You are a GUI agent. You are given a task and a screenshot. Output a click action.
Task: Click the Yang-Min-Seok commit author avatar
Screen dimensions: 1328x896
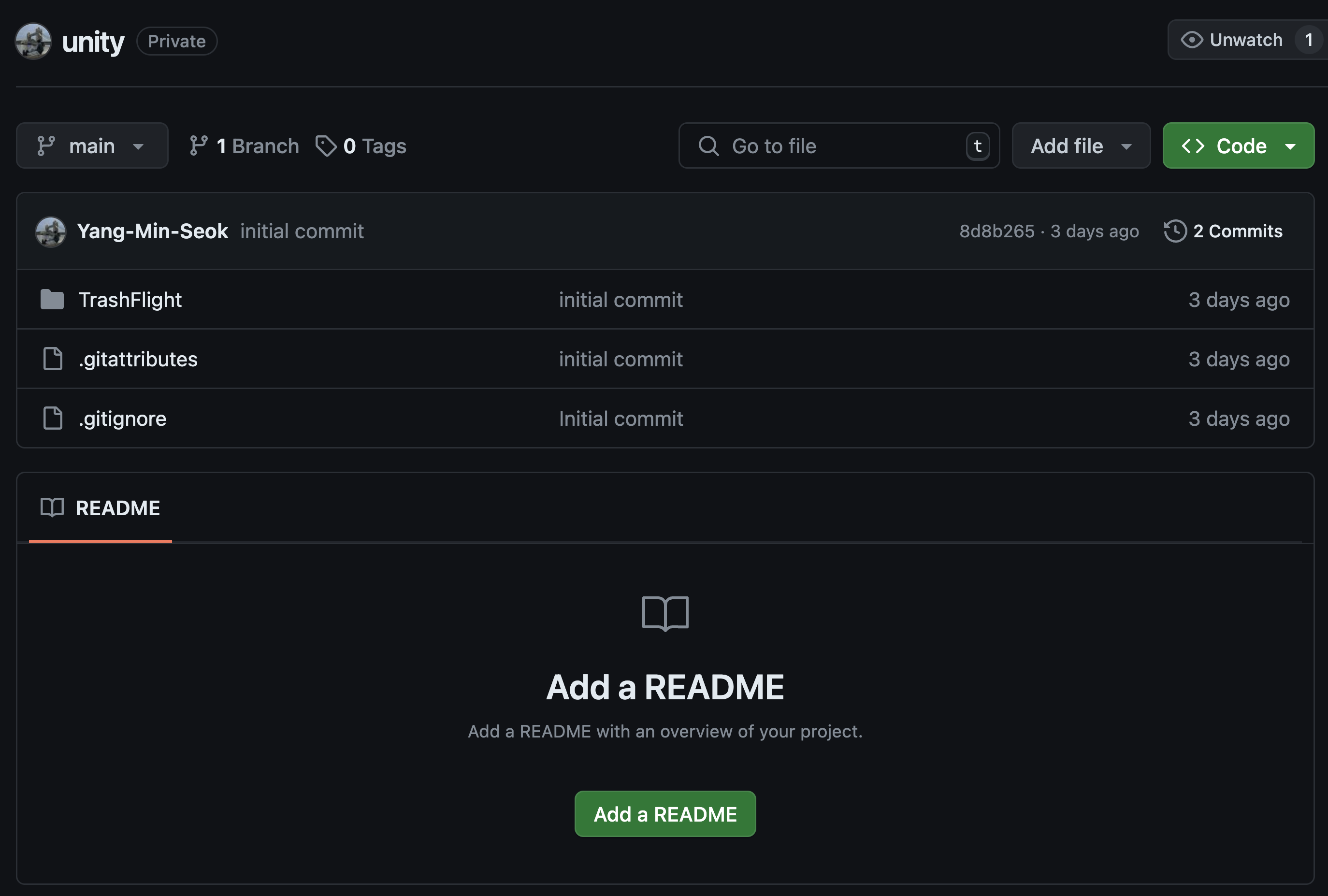50,231
